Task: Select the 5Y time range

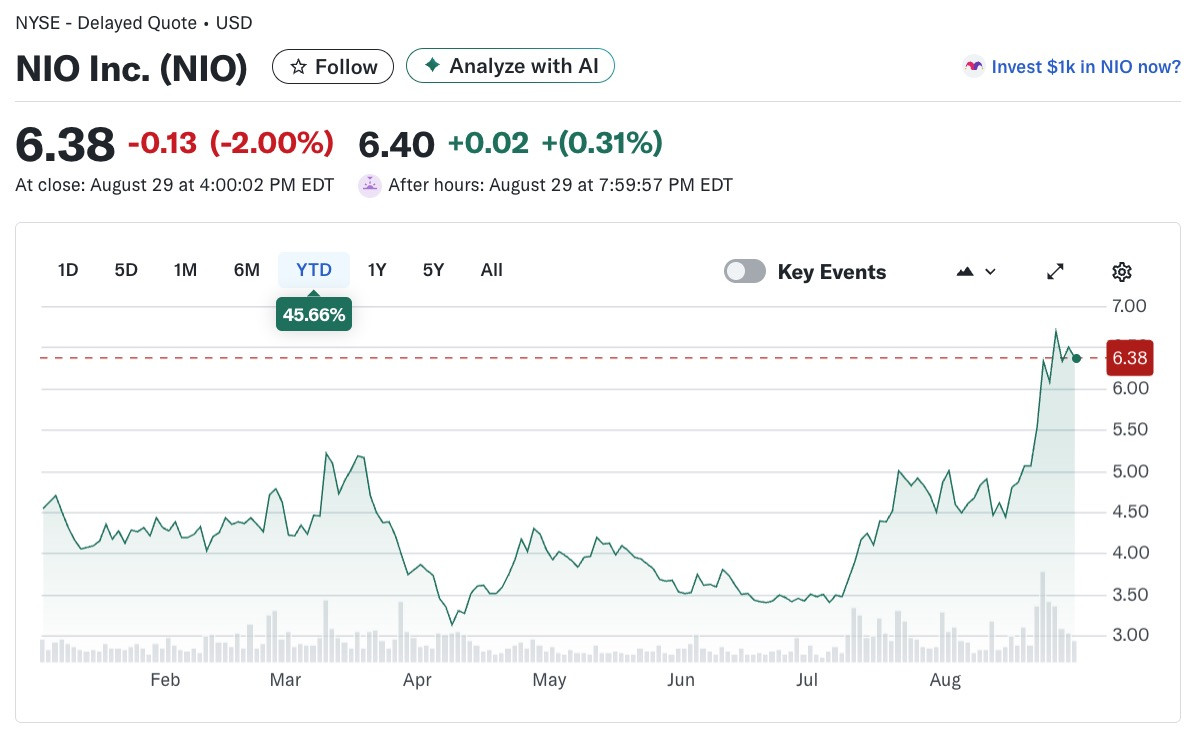Action: point(434,270)
